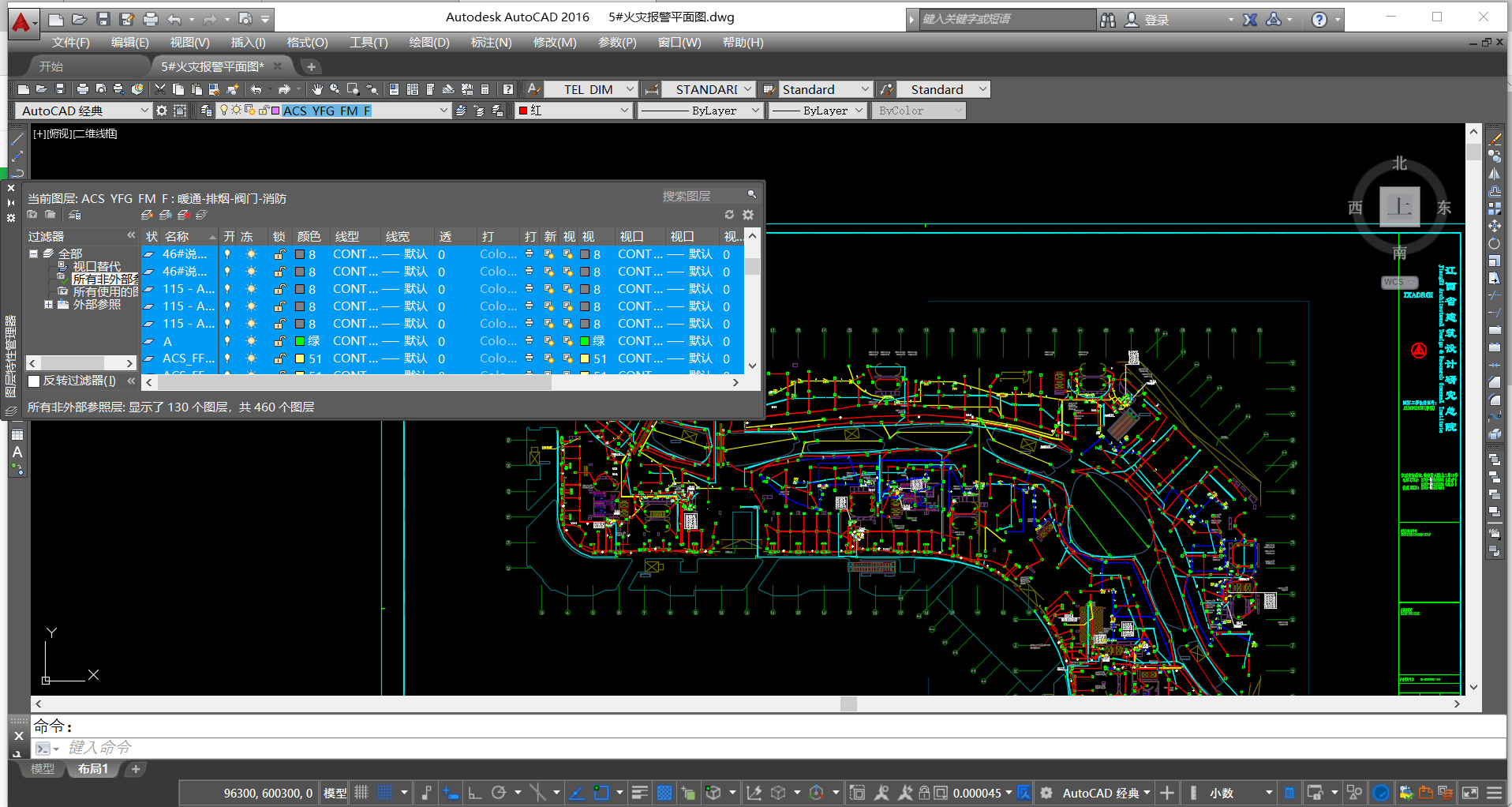This screenshot has height=807, width=1512.
Task: Select the 视口替代 filter item
Action: (97, 266)
